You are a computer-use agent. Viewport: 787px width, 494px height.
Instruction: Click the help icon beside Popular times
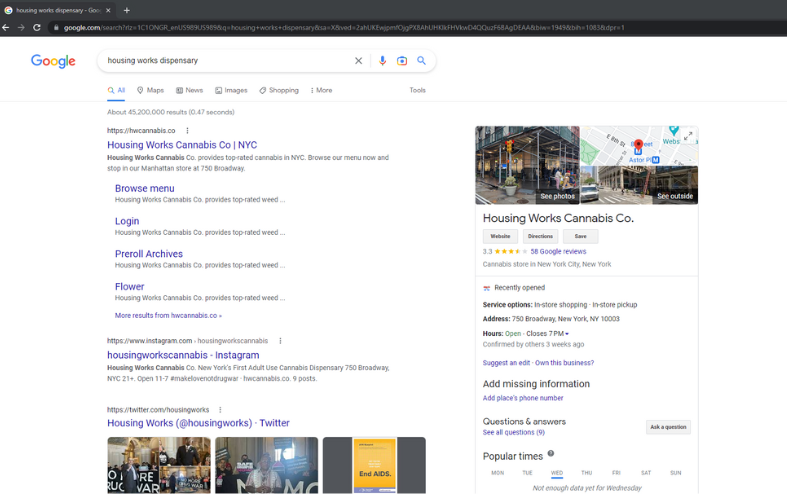tap(551, 453)
